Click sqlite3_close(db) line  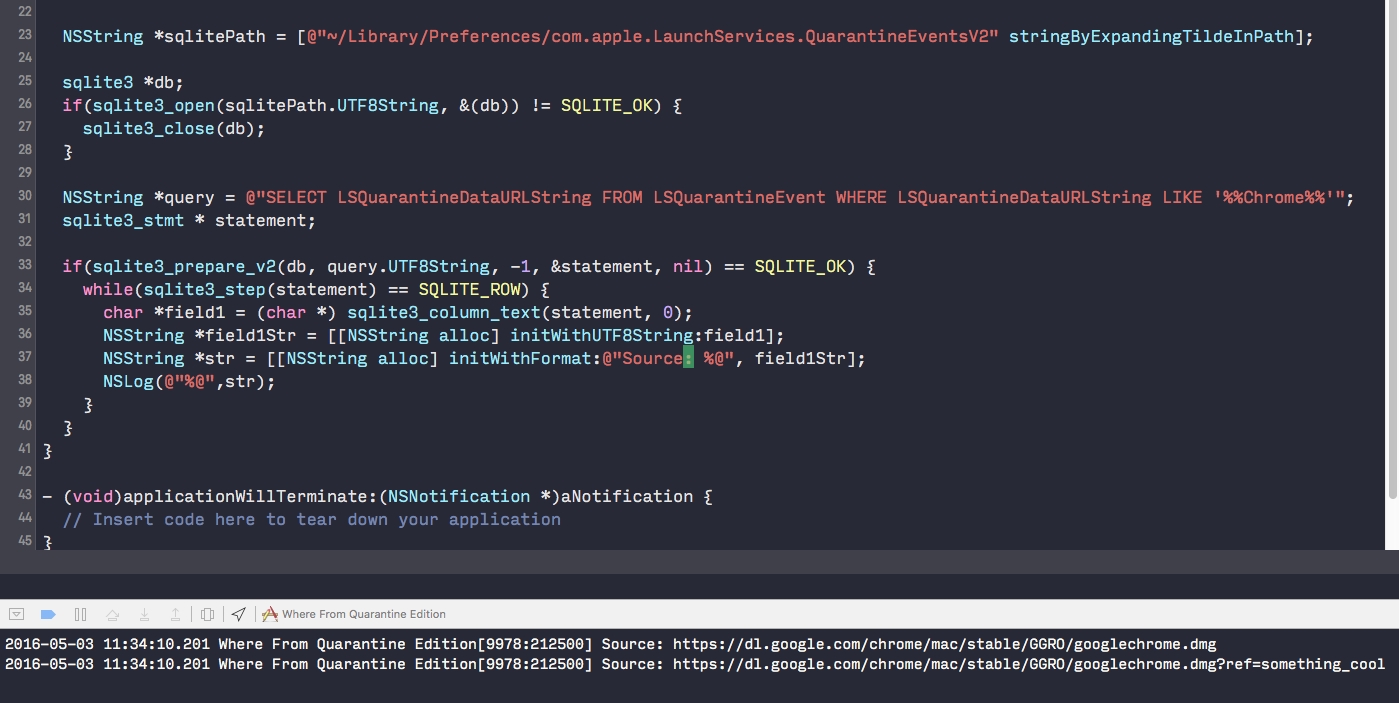[x=174, y=128]
